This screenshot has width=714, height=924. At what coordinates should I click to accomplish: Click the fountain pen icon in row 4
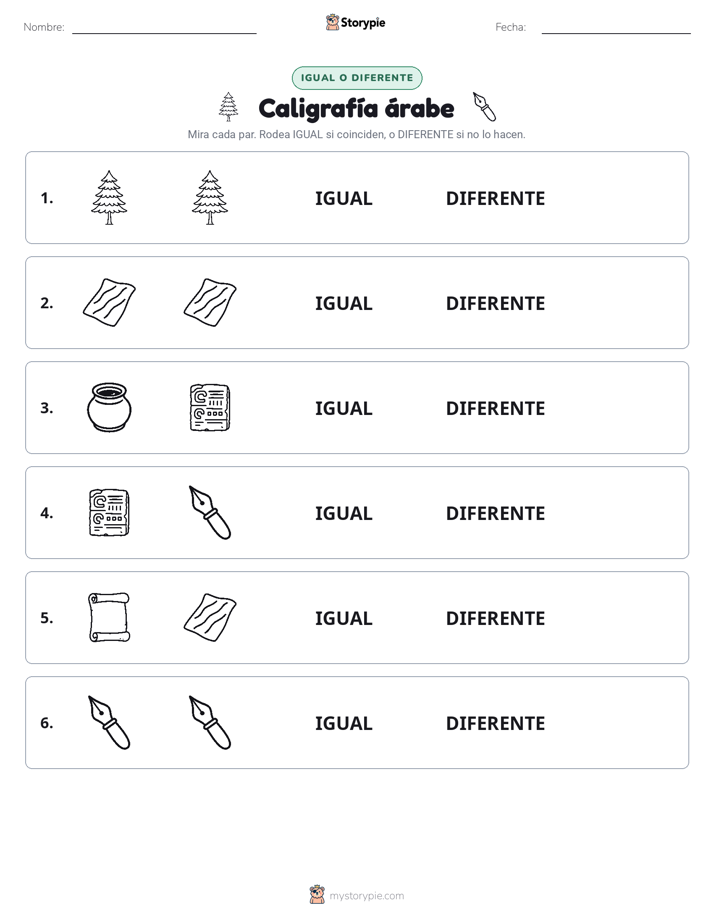210,512
